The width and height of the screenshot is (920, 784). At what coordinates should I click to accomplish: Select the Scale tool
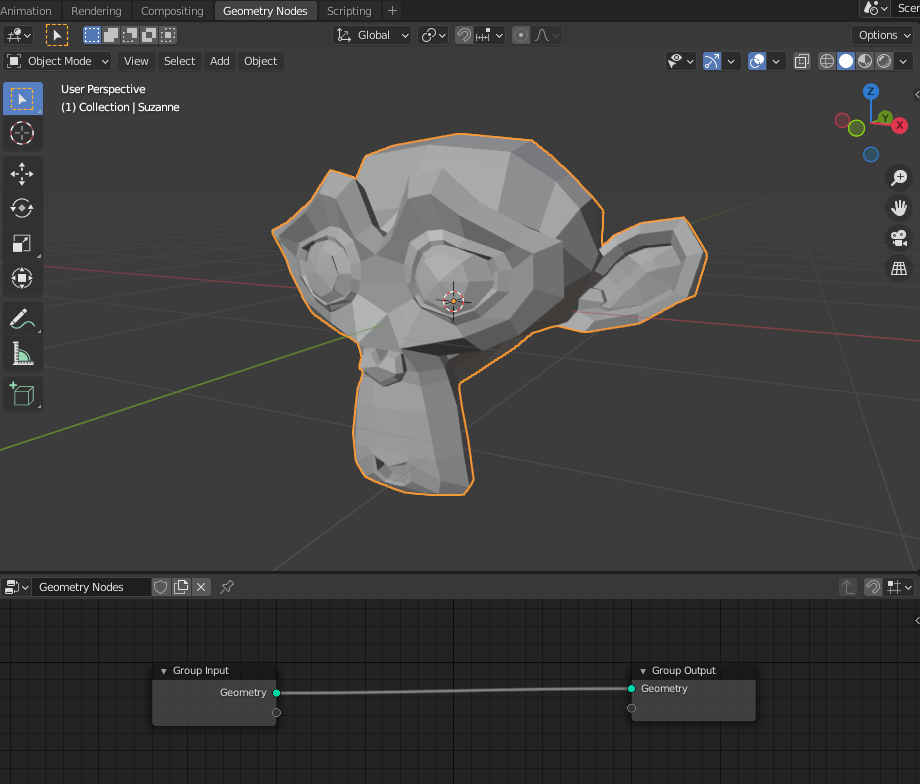pos(22,243)
